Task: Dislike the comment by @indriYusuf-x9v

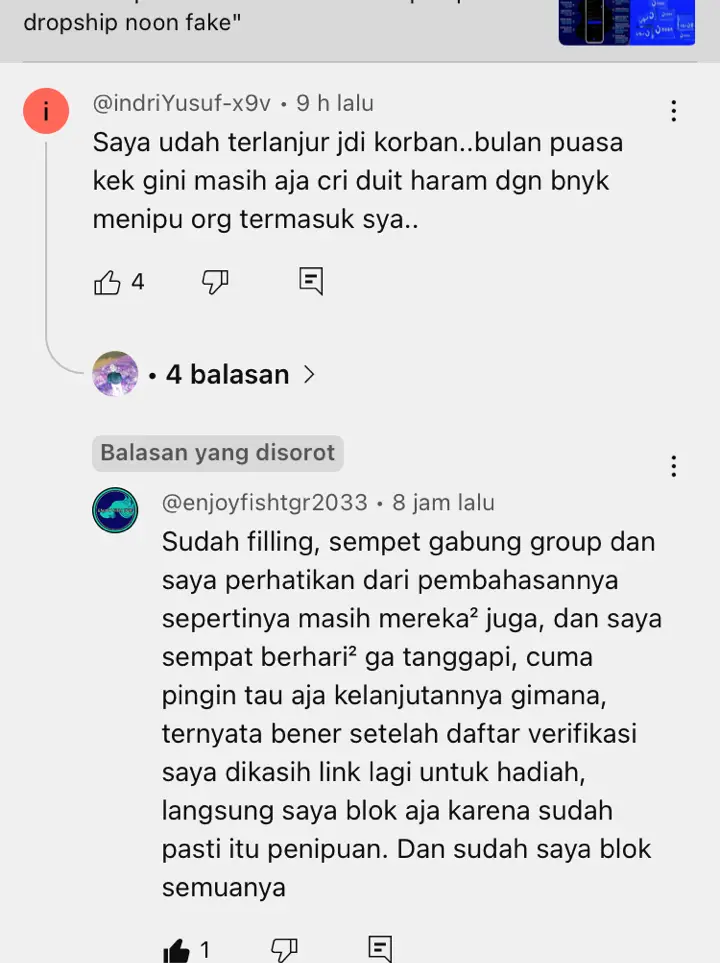Action: (215, 283)
